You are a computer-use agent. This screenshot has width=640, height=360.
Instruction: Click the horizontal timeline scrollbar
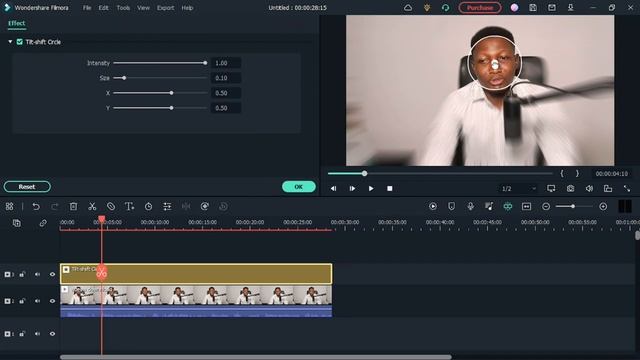pos(256,357)
